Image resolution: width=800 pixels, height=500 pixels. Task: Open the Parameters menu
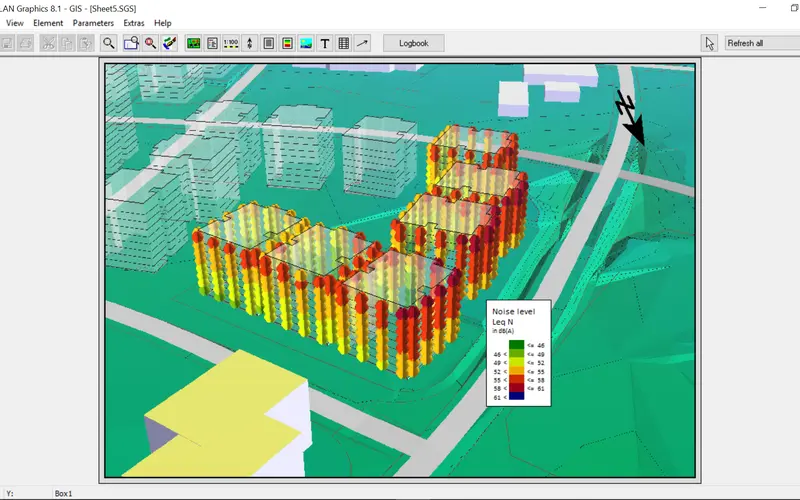click(93, 23)
